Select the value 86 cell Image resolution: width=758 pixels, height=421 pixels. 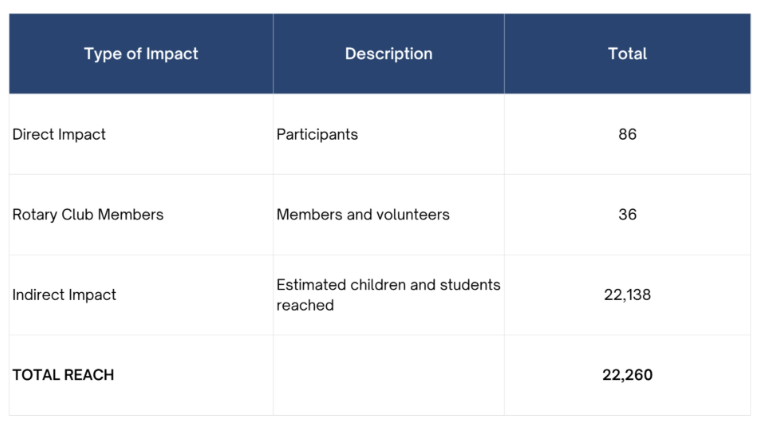pyautogui.click(x=627, y=134)
